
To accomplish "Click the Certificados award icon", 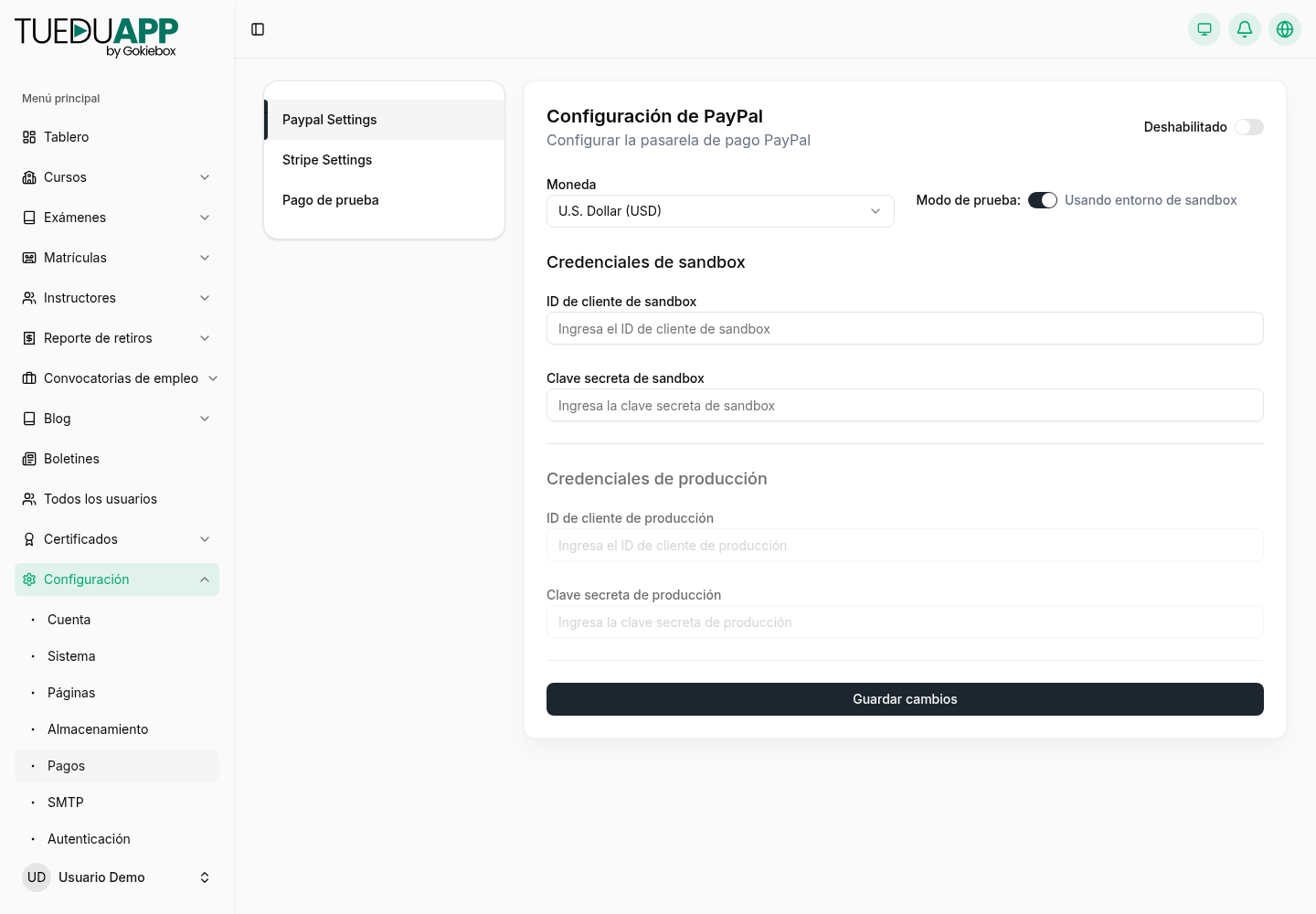I will click(x=29, y=539).
